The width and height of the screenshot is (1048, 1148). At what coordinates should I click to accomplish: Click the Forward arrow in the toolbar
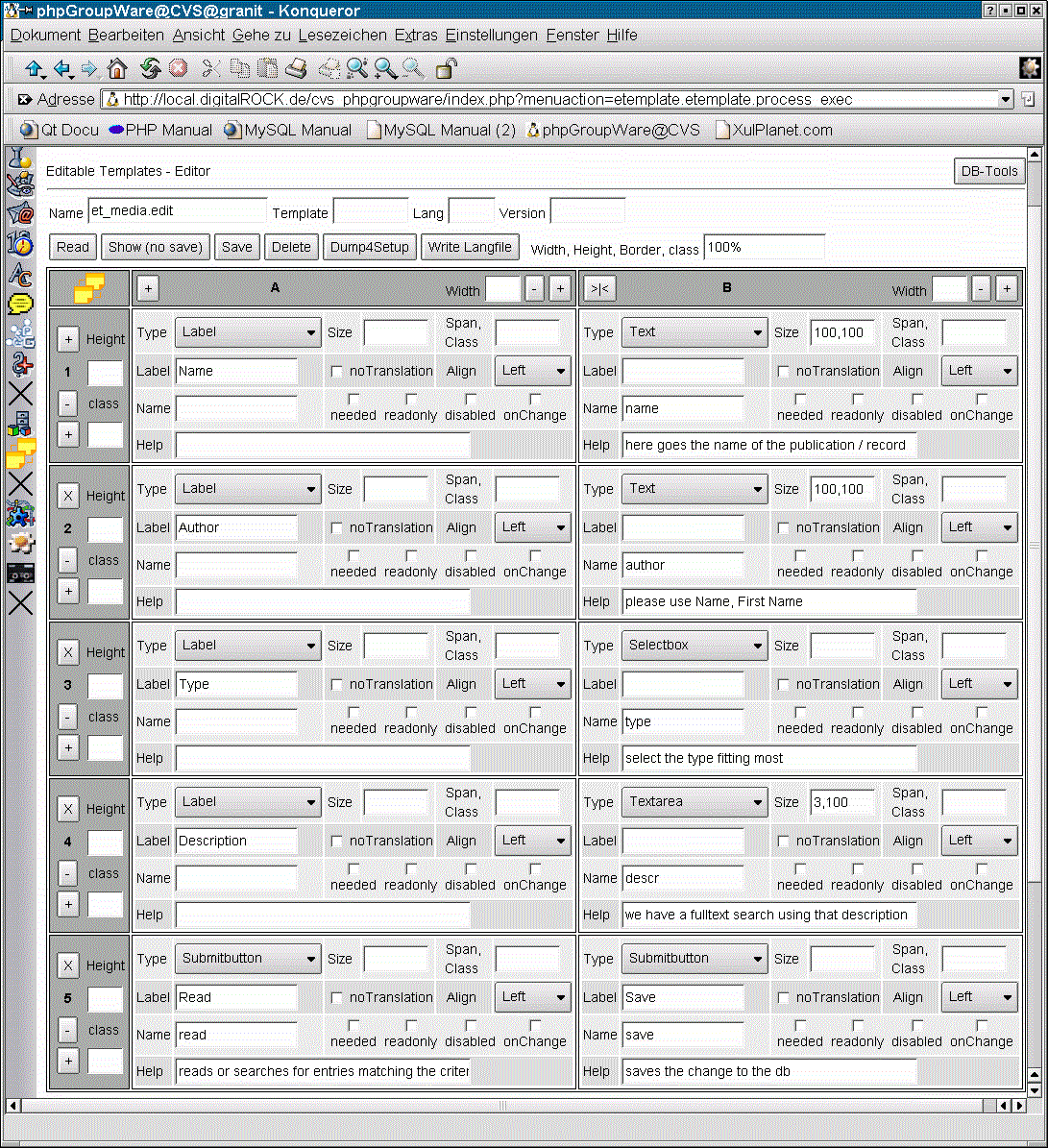point(89,69)
